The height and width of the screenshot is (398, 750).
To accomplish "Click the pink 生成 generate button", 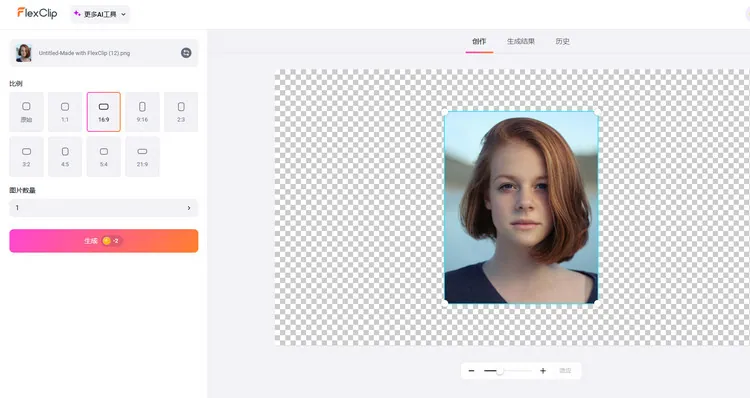I will (x=104, y=241).
